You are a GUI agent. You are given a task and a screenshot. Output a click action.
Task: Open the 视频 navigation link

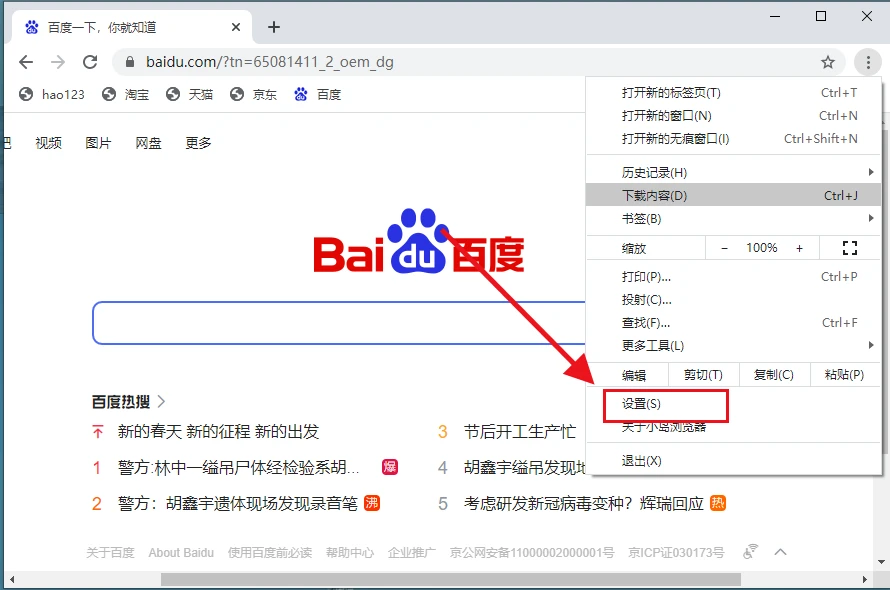click(x=48, y=143)
